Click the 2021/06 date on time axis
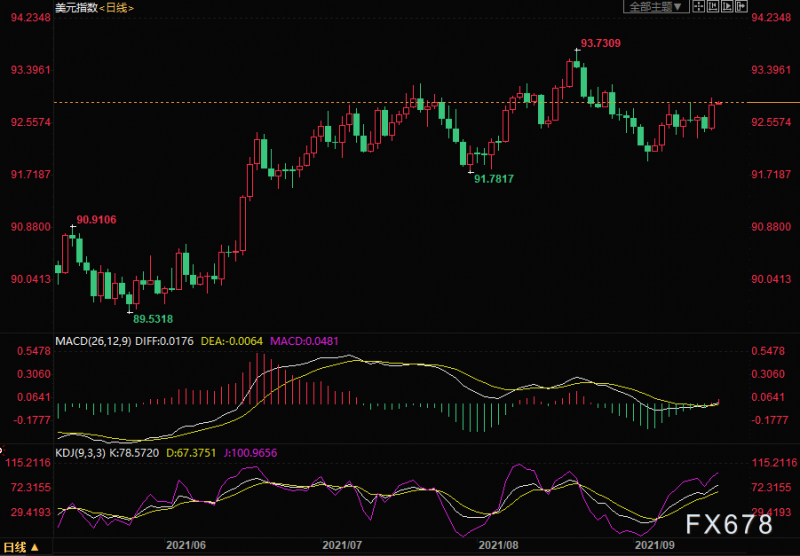 [x=186, y=545]
